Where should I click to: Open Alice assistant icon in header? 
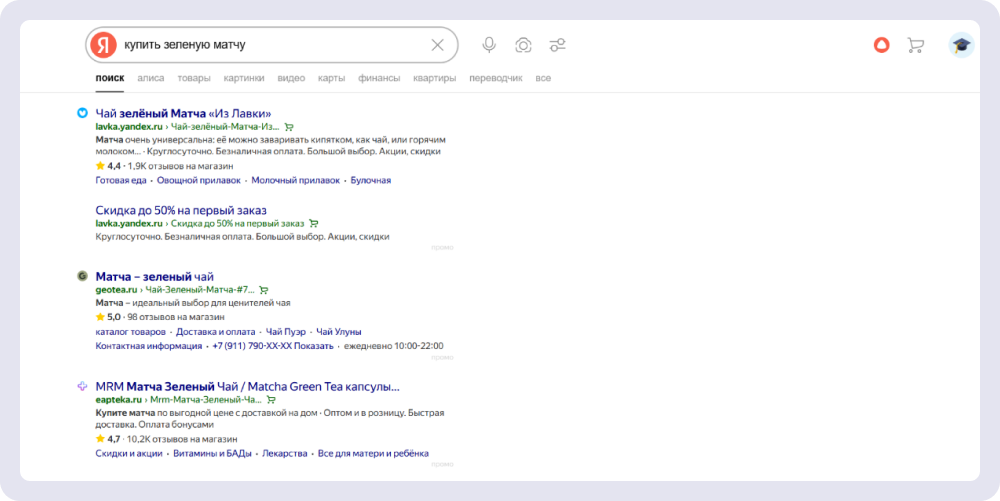tap(882, 45)
